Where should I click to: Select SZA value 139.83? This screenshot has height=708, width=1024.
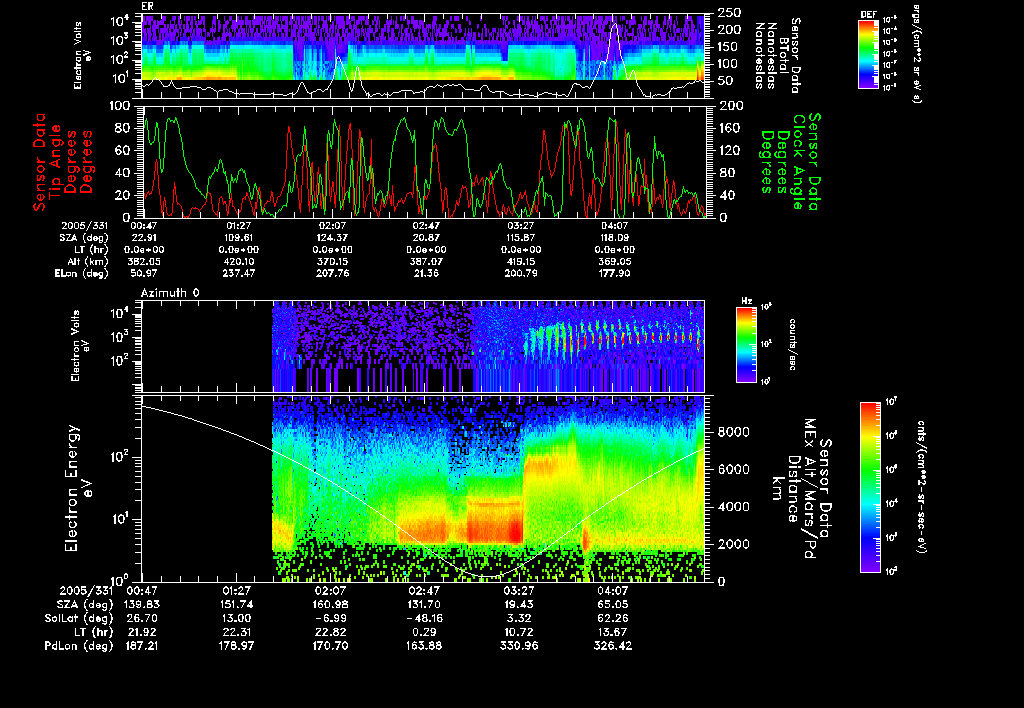tap(142, 605)
